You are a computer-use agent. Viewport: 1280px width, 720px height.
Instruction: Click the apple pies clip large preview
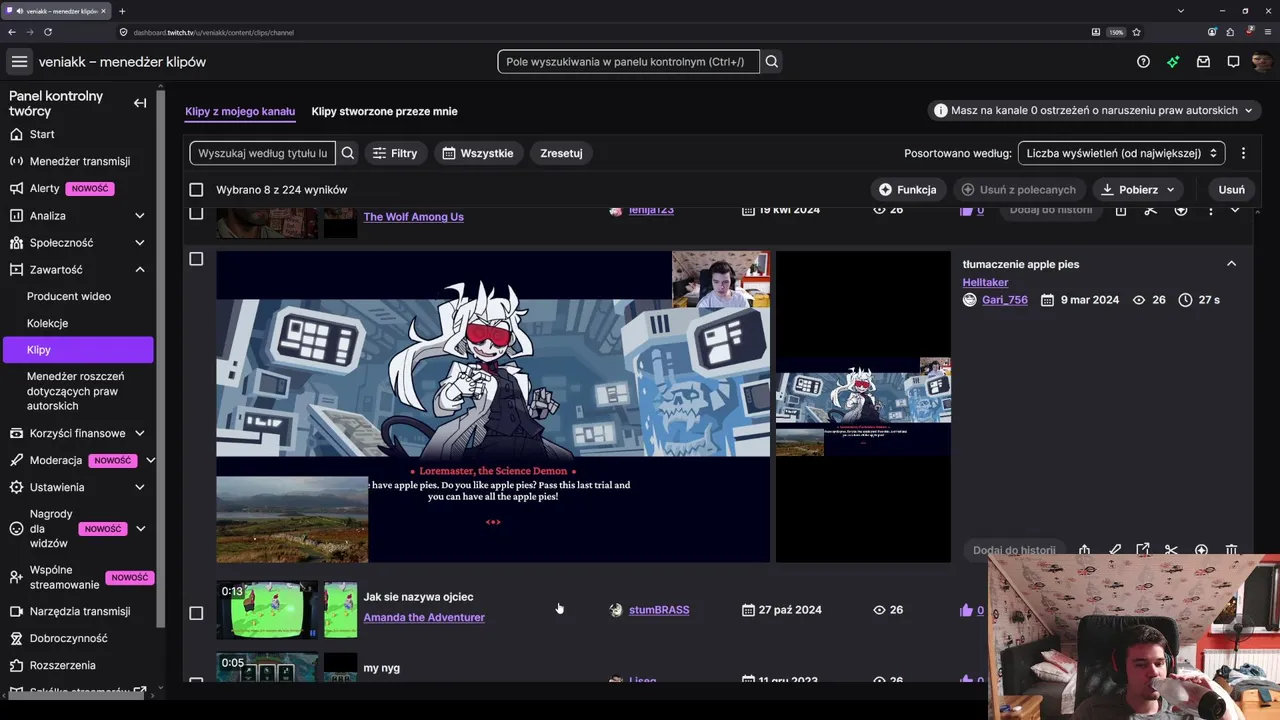[x=493, y=406]
